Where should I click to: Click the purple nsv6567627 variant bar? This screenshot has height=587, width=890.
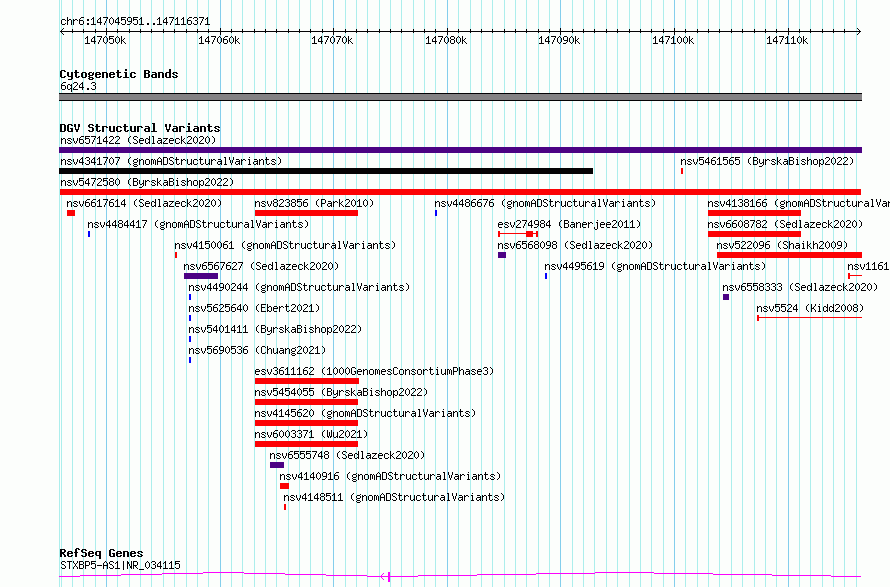pos(201,276)
